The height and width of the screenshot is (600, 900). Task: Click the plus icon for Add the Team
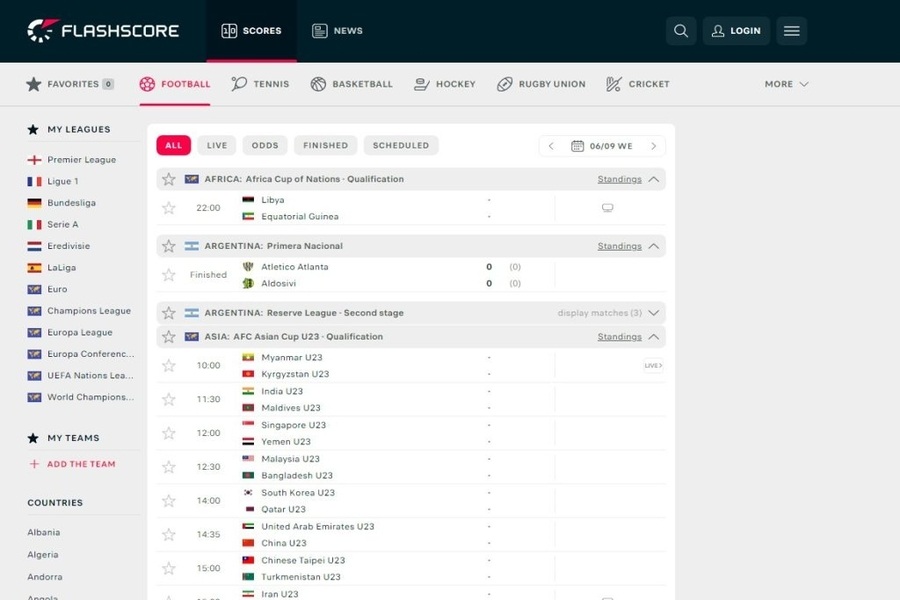(34, 464)
